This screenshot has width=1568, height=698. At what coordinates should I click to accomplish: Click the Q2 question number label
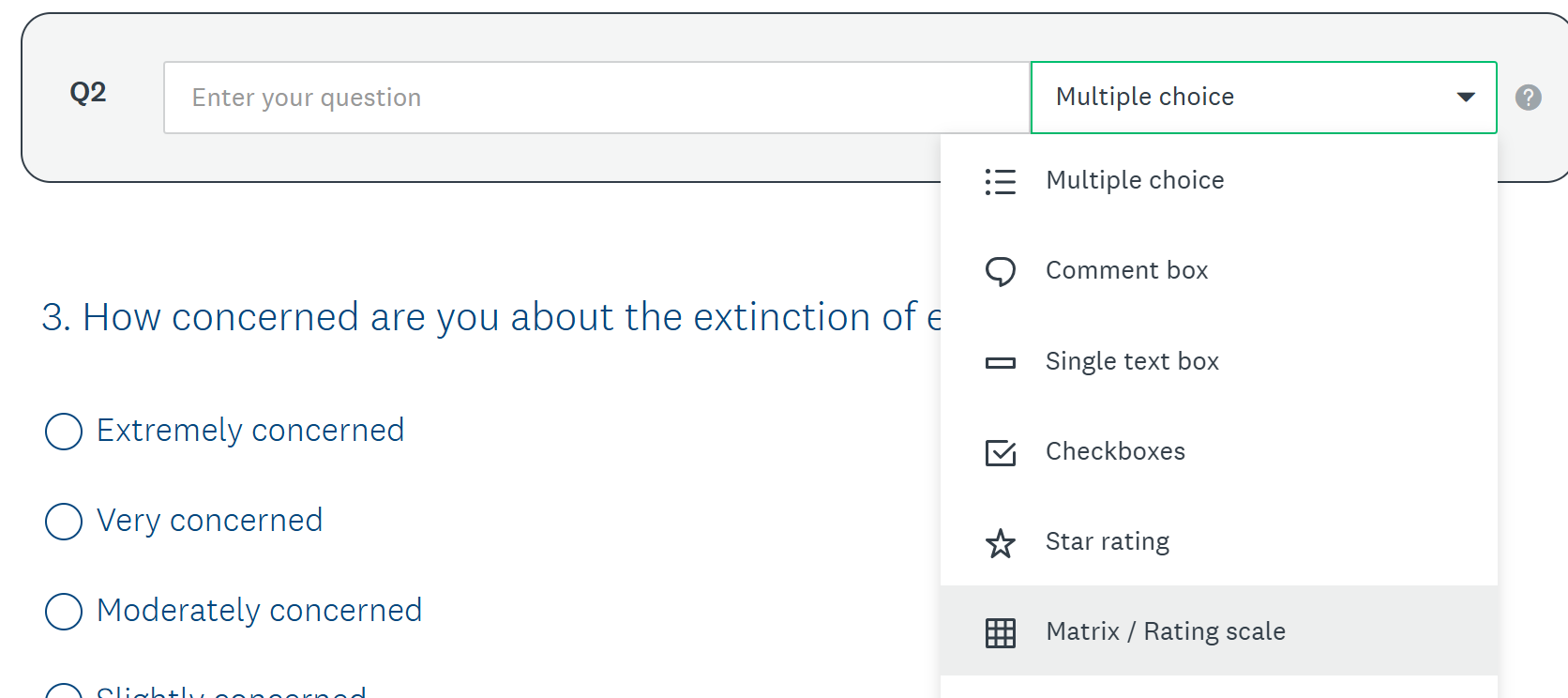(88, 92)
